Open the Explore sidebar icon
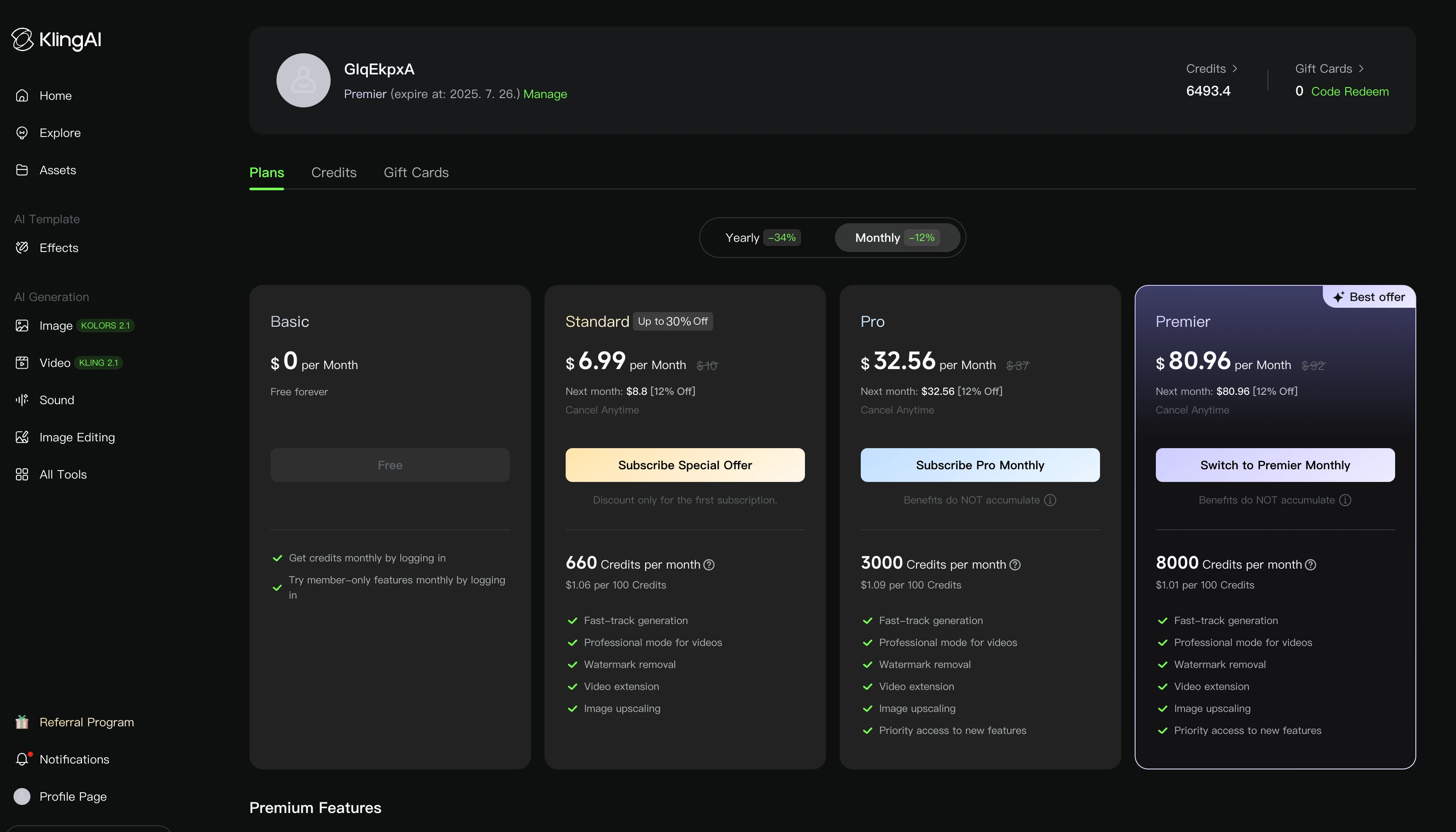Image resolution: width=1456 pixels, height=832 pixels. click(x=22, y=133)
